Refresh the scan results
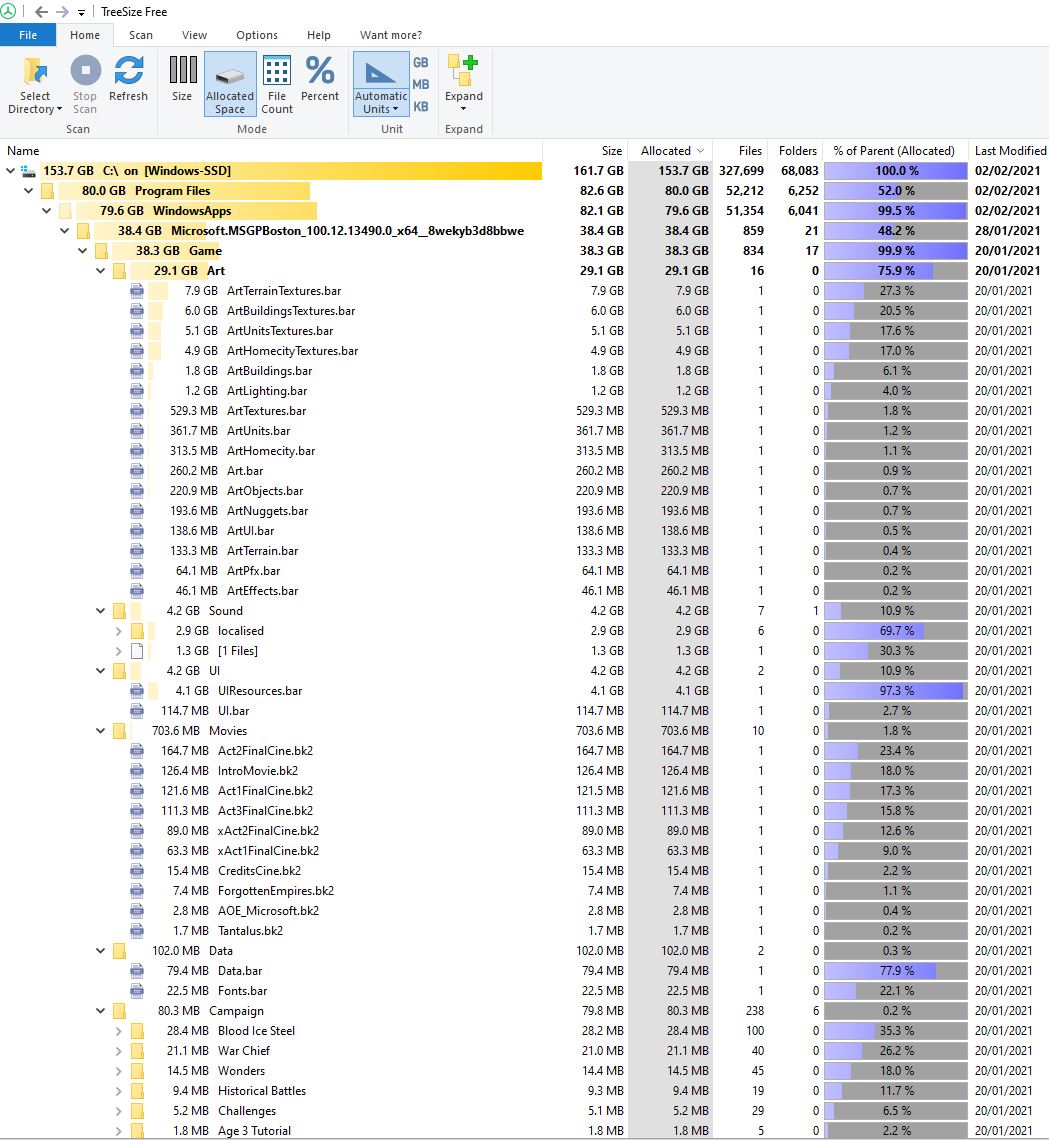The width and height of the screenshot is (1049, 1140). (x=128, y=80)
